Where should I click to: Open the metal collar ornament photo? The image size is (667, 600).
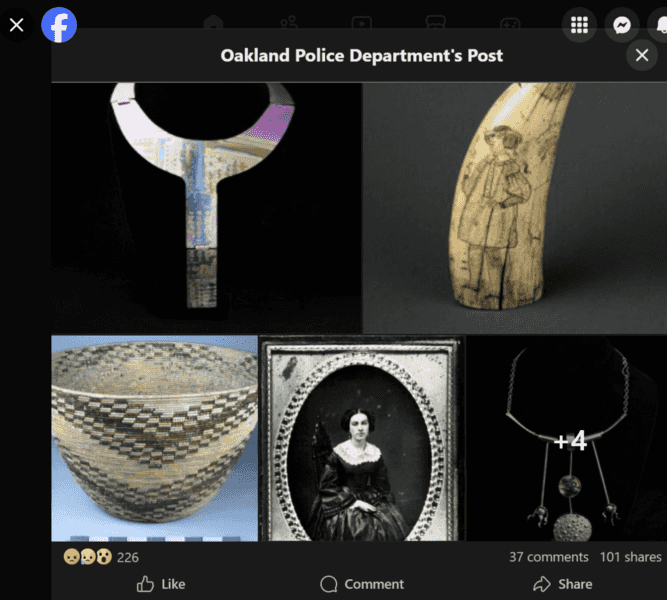tap(207, 208)
